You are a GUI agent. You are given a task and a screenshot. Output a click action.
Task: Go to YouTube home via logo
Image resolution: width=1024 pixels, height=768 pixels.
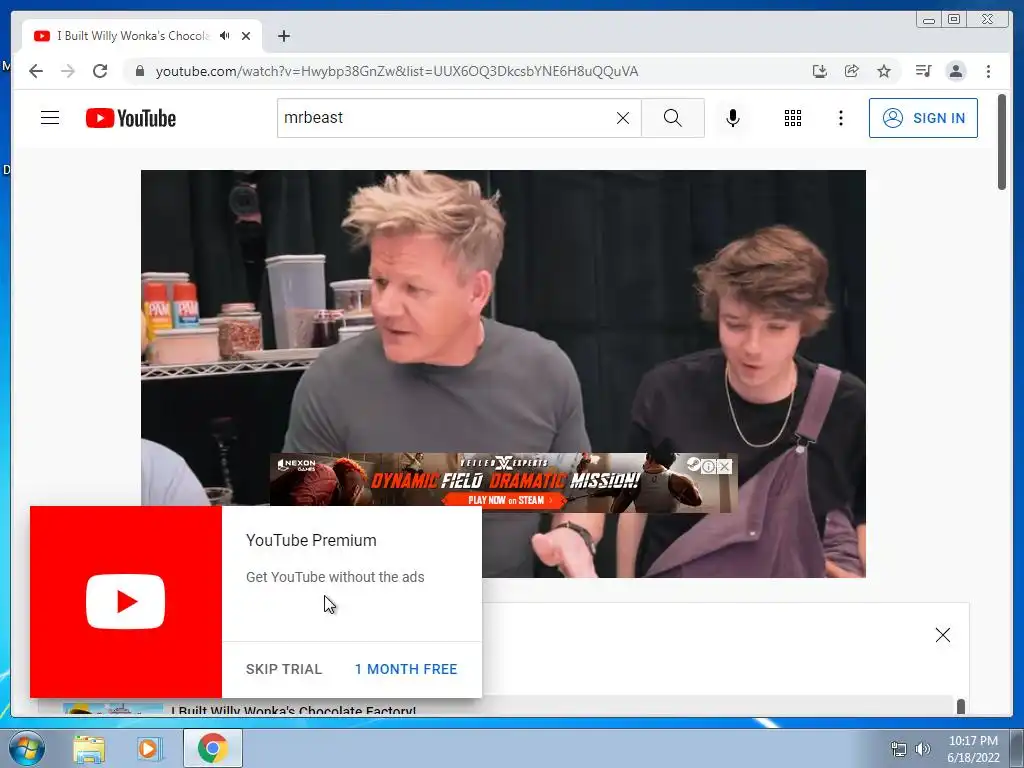click(131, 118)
